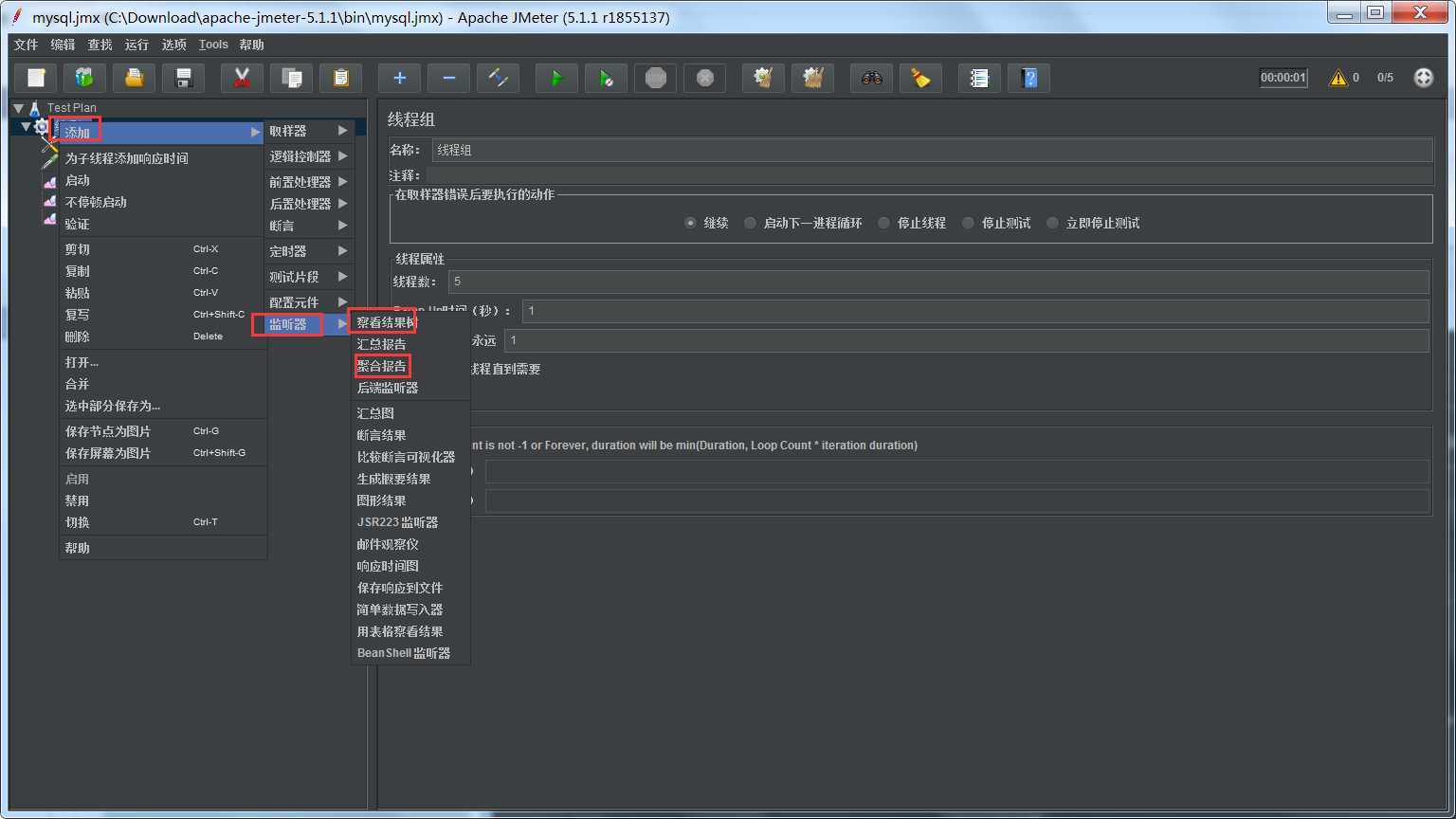Select the 继续 radio button
1456x819 pixels.
point(690,223)
